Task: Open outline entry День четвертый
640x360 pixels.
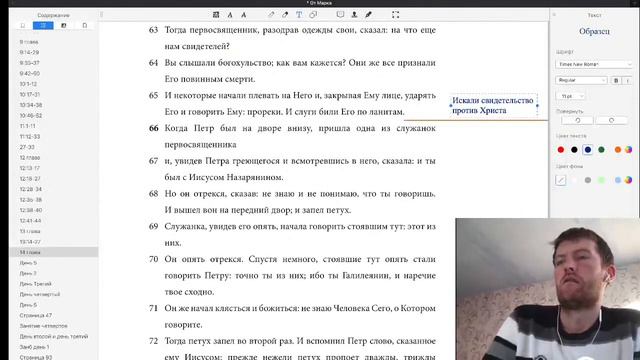Action: [40, 294]
